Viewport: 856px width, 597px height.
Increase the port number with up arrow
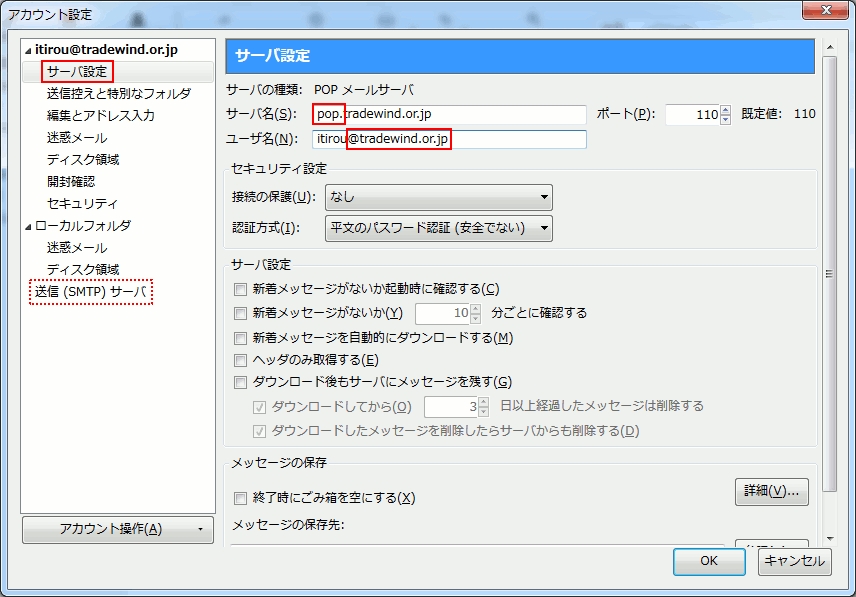tap(725, 109)
